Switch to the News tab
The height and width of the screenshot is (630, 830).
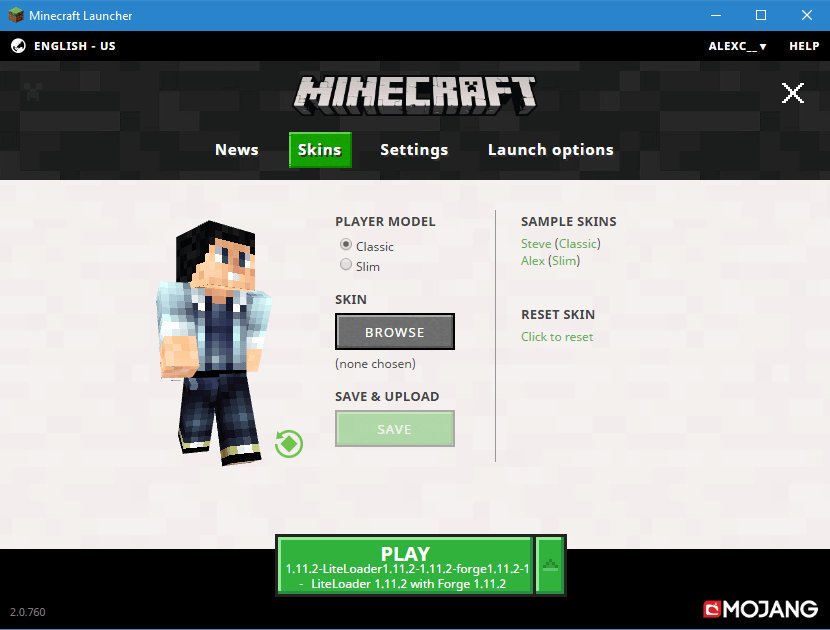pos(237,150)
